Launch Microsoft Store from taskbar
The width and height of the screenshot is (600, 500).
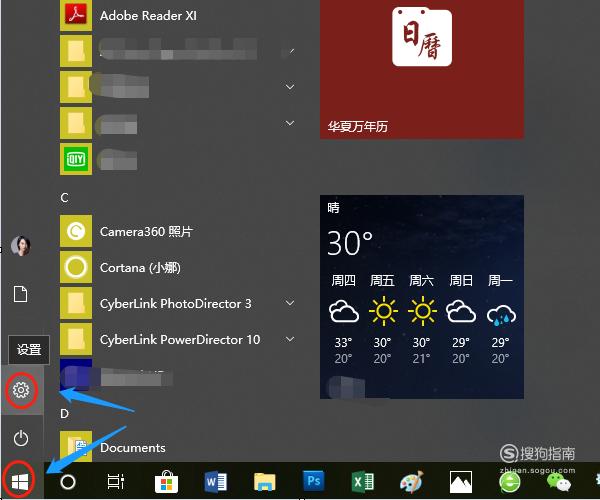point(166,482)
